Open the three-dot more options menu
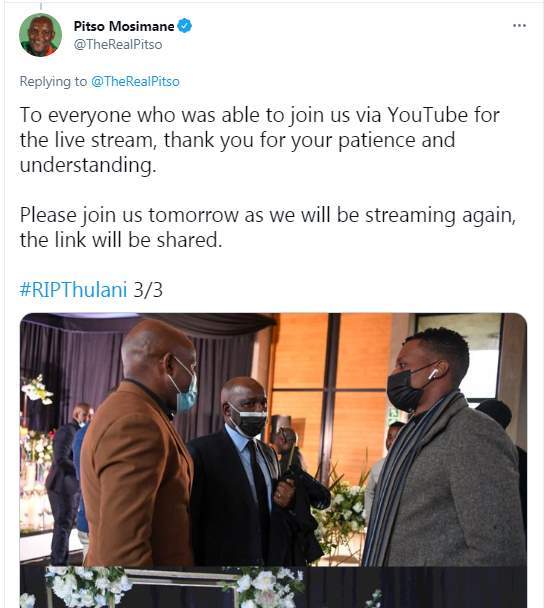This screenshot has height=608, width=544. pos(519,26)
